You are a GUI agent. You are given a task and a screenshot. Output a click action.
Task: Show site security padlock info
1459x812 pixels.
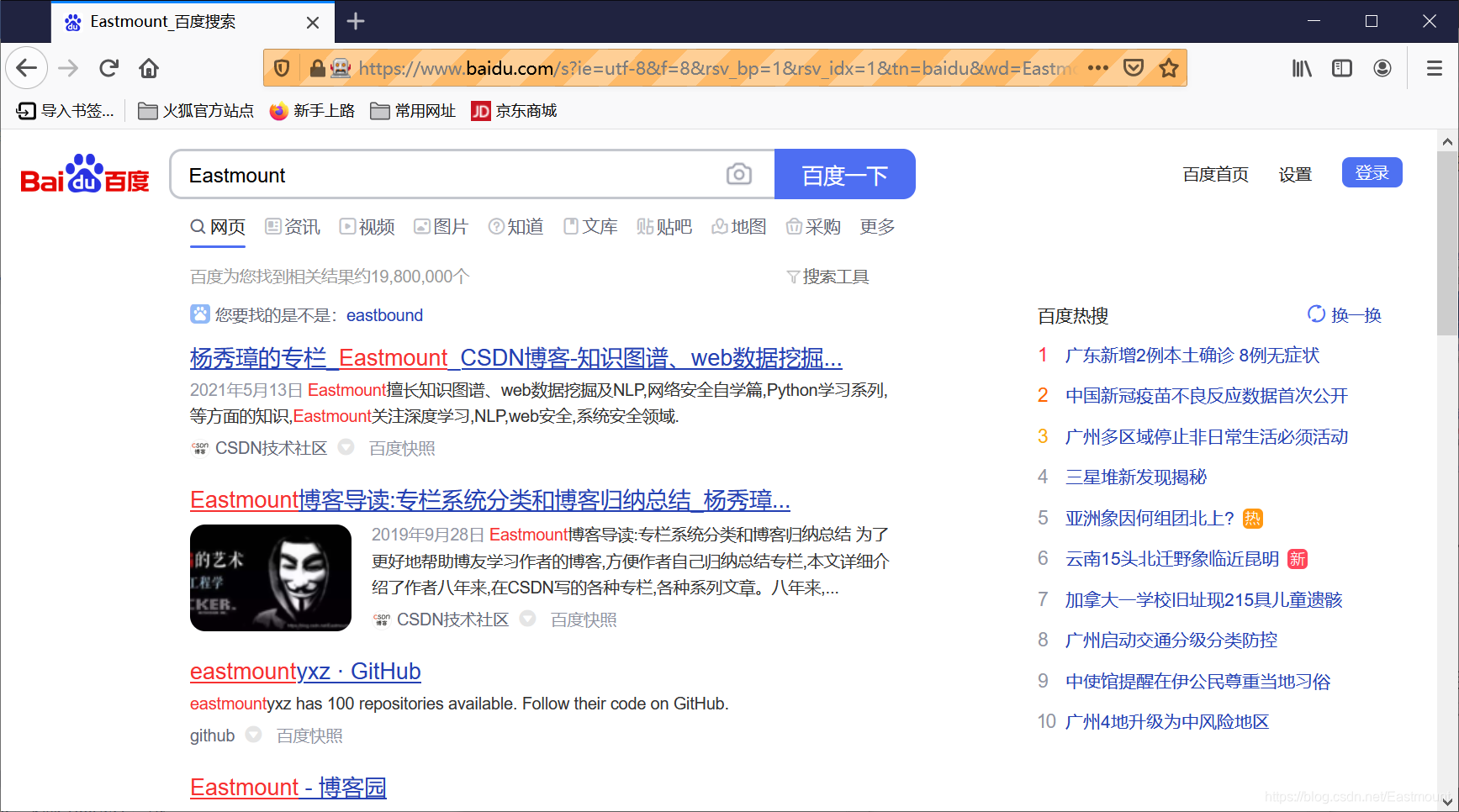click(317, 68)
